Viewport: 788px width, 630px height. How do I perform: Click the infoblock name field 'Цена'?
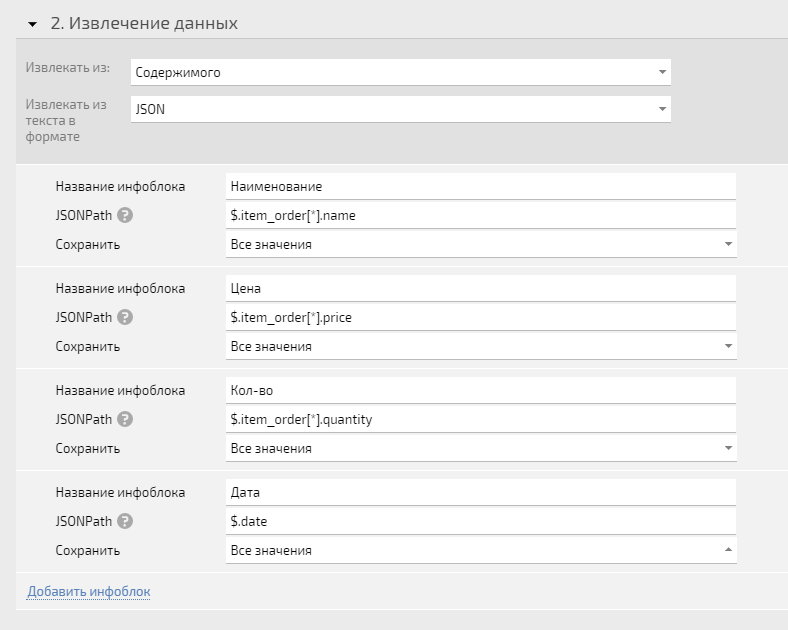coord(481,288)
